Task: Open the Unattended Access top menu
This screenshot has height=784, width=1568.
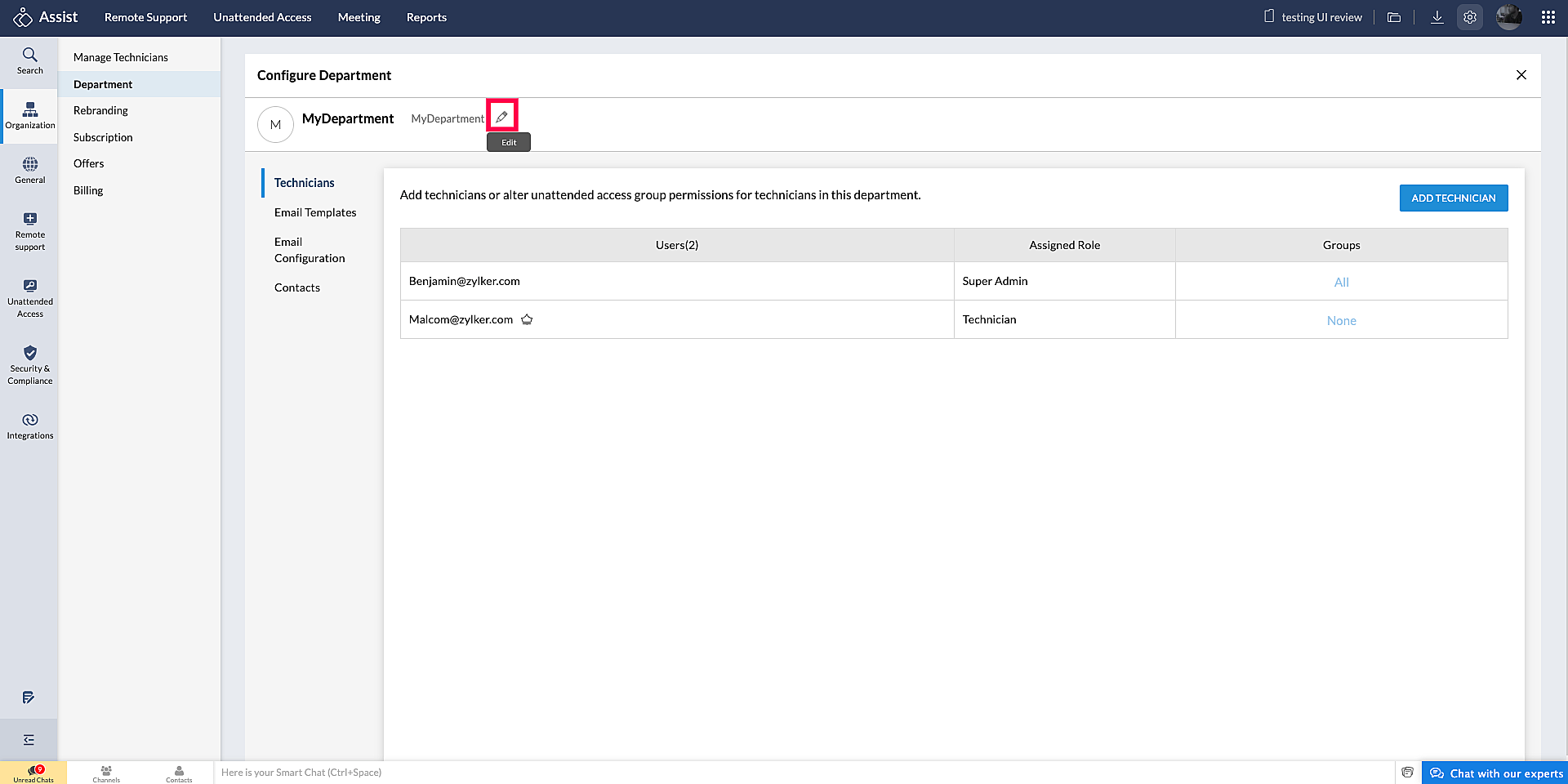Action: (262, 17)
